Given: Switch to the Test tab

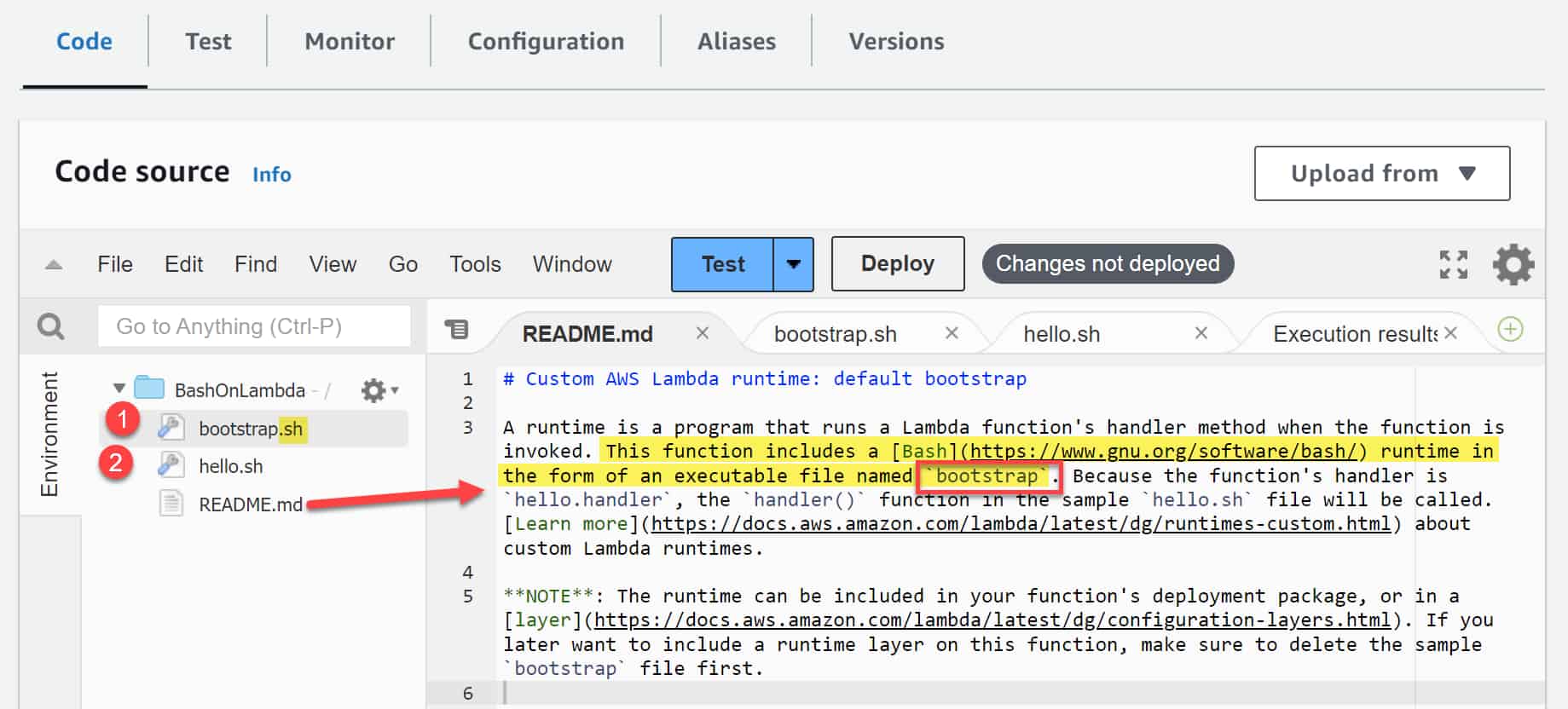Looking at the screenshot, I should click(208, 41).
